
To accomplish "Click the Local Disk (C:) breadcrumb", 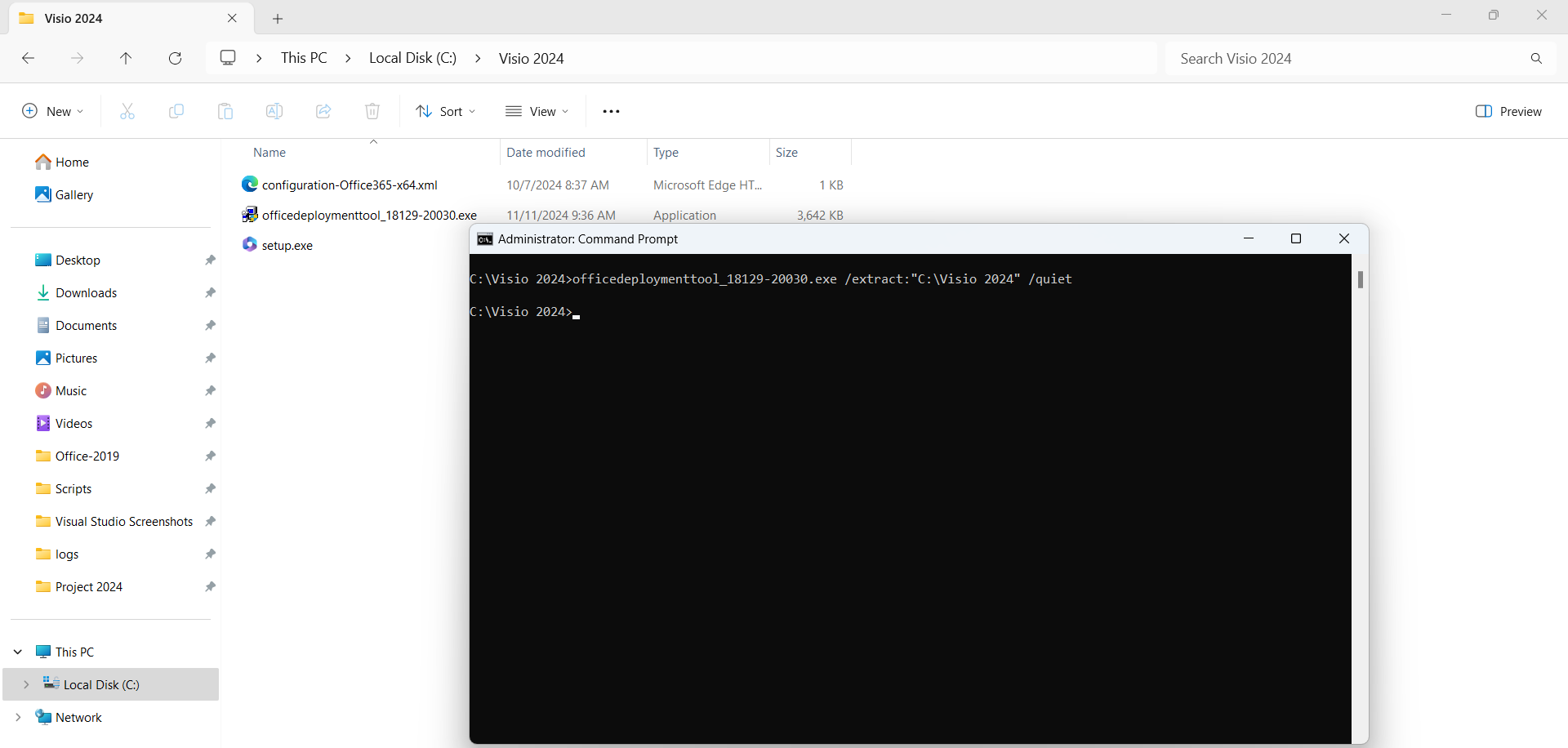I will click(x=412, y=58).
